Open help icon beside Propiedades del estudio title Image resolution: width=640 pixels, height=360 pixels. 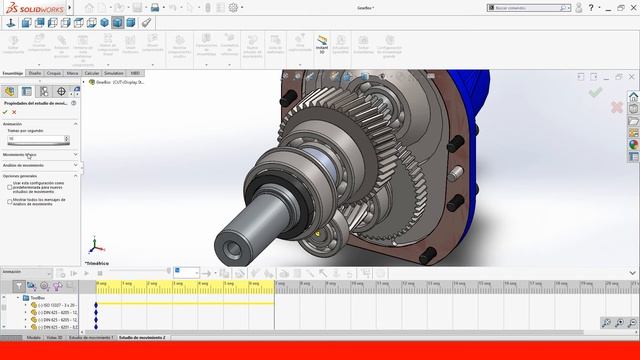point(74,103)
